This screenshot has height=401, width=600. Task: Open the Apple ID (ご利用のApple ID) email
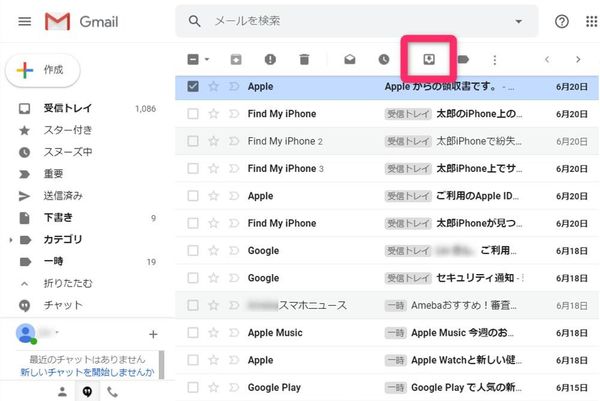click(x=386, y=196)
